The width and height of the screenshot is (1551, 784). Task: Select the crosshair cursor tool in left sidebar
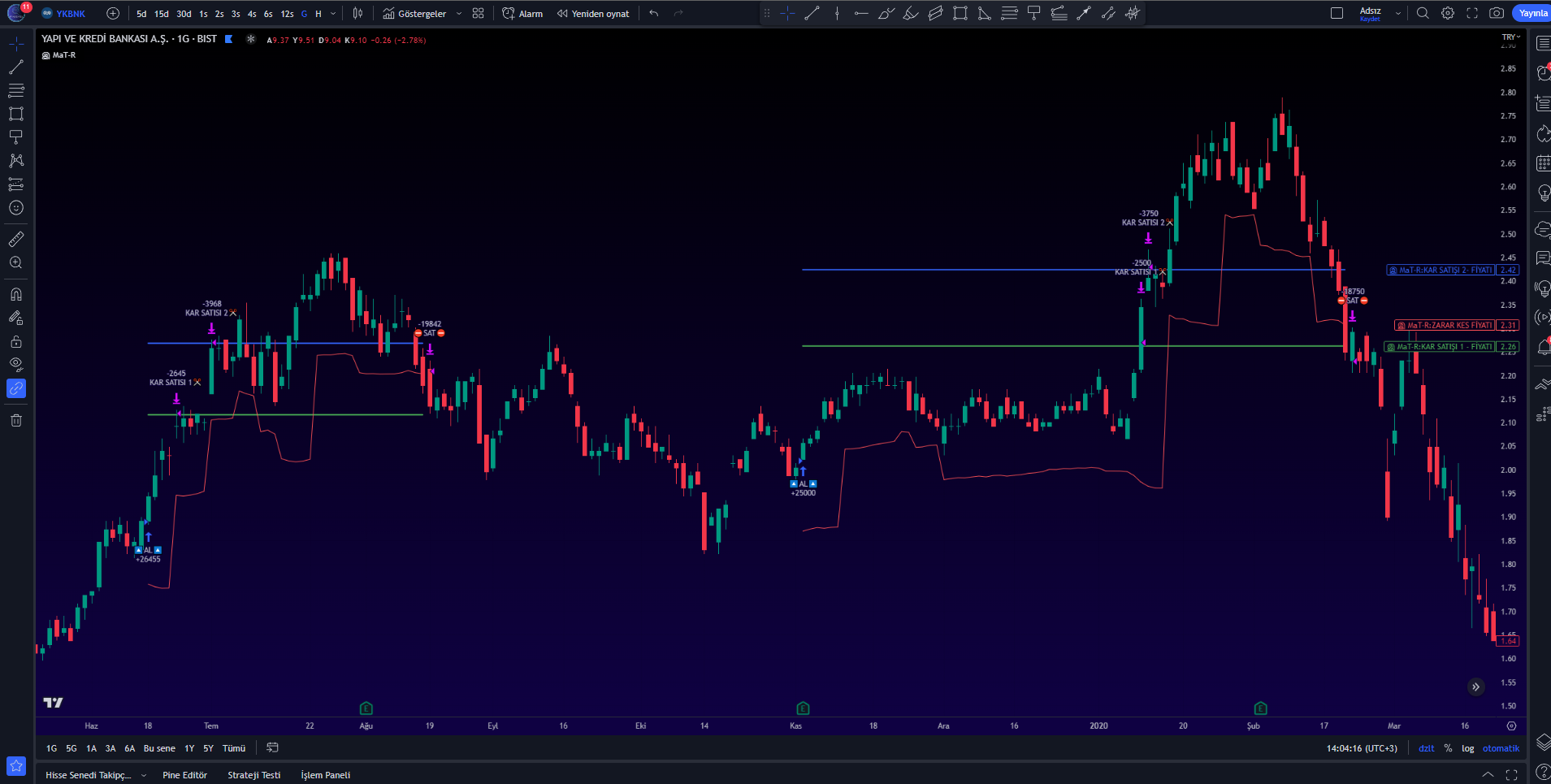point(16,44)
